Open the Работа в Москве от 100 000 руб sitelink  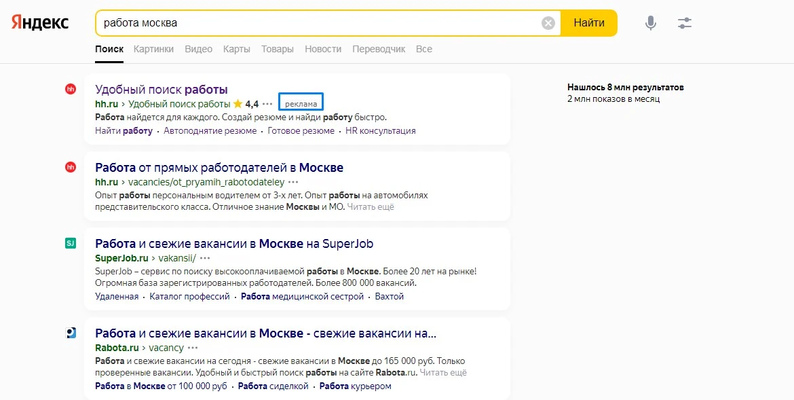pyautogui.click(x=161, y=386)
